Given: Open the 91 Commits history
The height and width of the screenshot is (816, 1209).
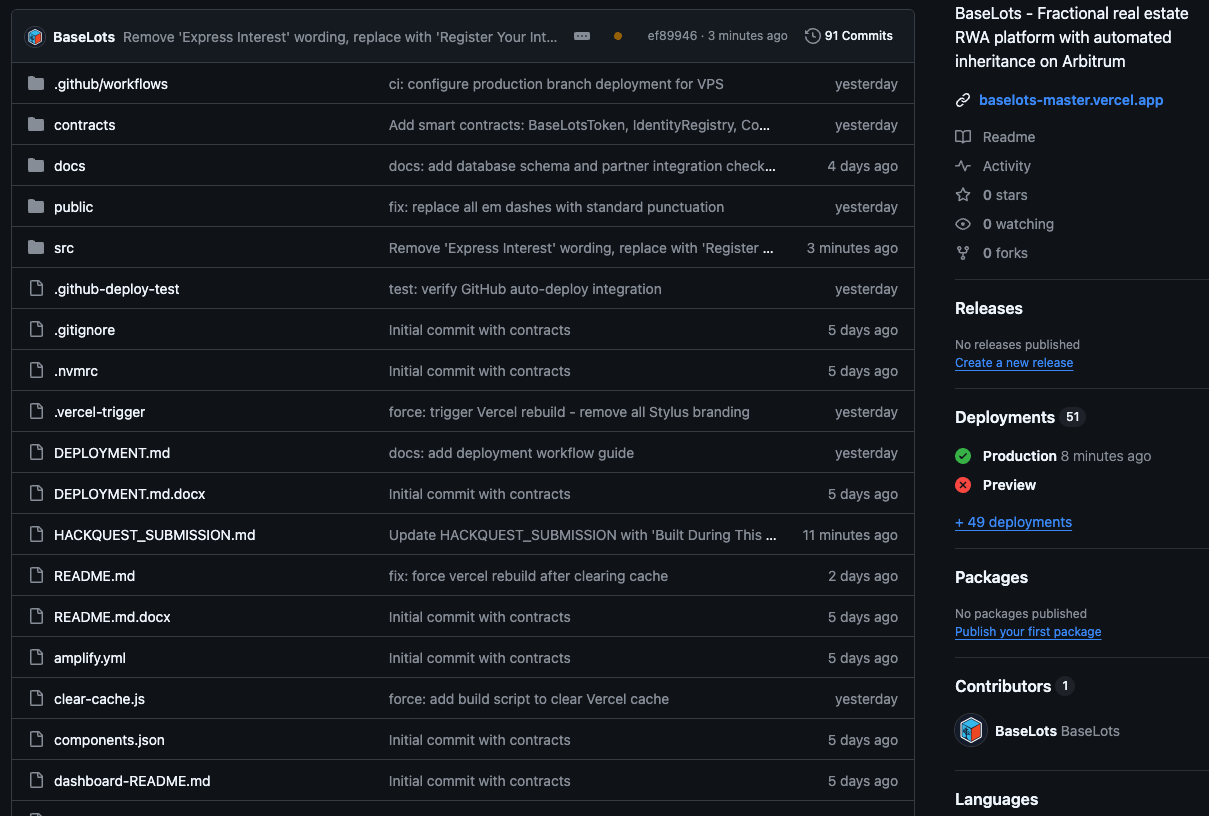Looking at the screenshot, I should (849, 36).
